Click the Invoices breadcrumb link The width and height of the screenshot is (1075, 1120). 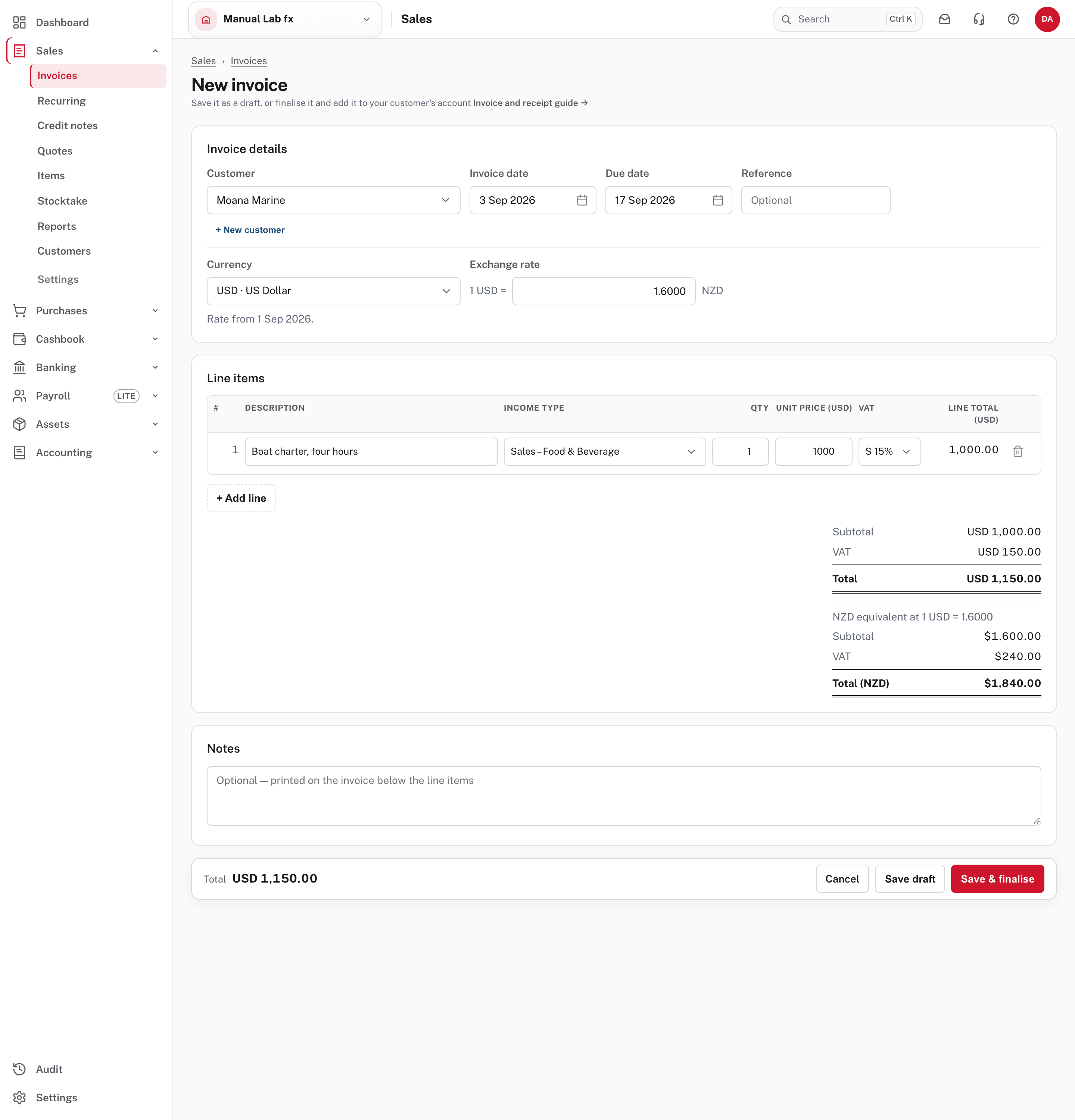coord(249,61)
